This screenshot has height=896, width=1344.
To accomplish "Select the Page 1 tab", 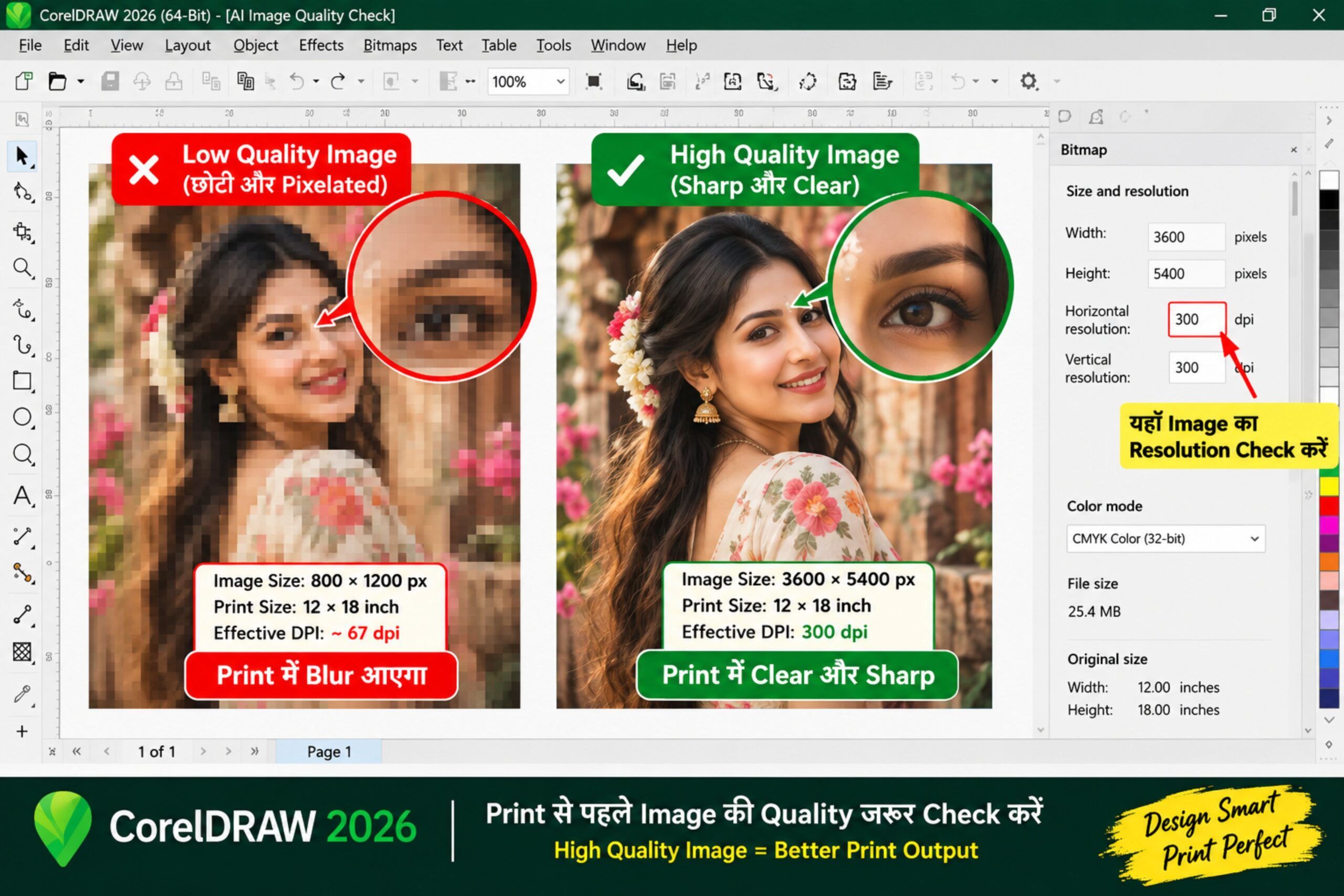I will point(329,752).
